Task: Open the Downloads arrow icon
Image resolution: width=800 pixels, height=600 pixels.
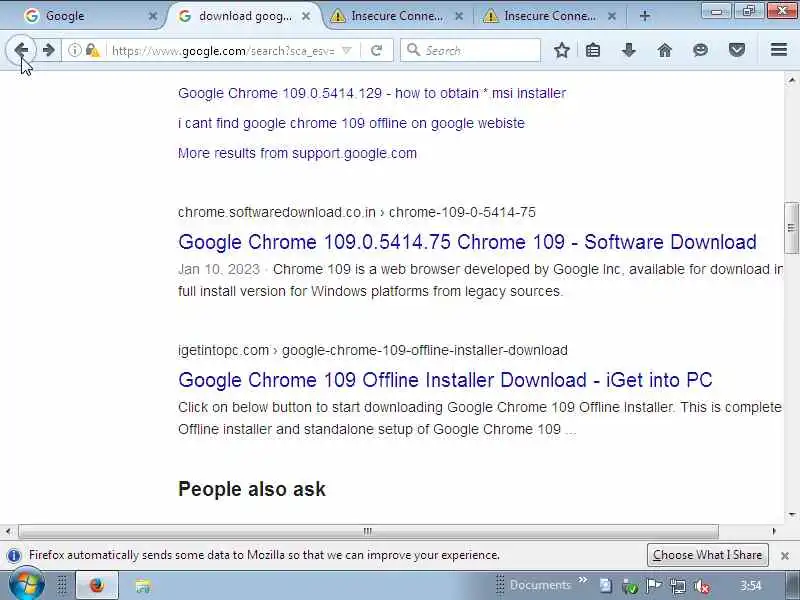Action: coord(629,50)
